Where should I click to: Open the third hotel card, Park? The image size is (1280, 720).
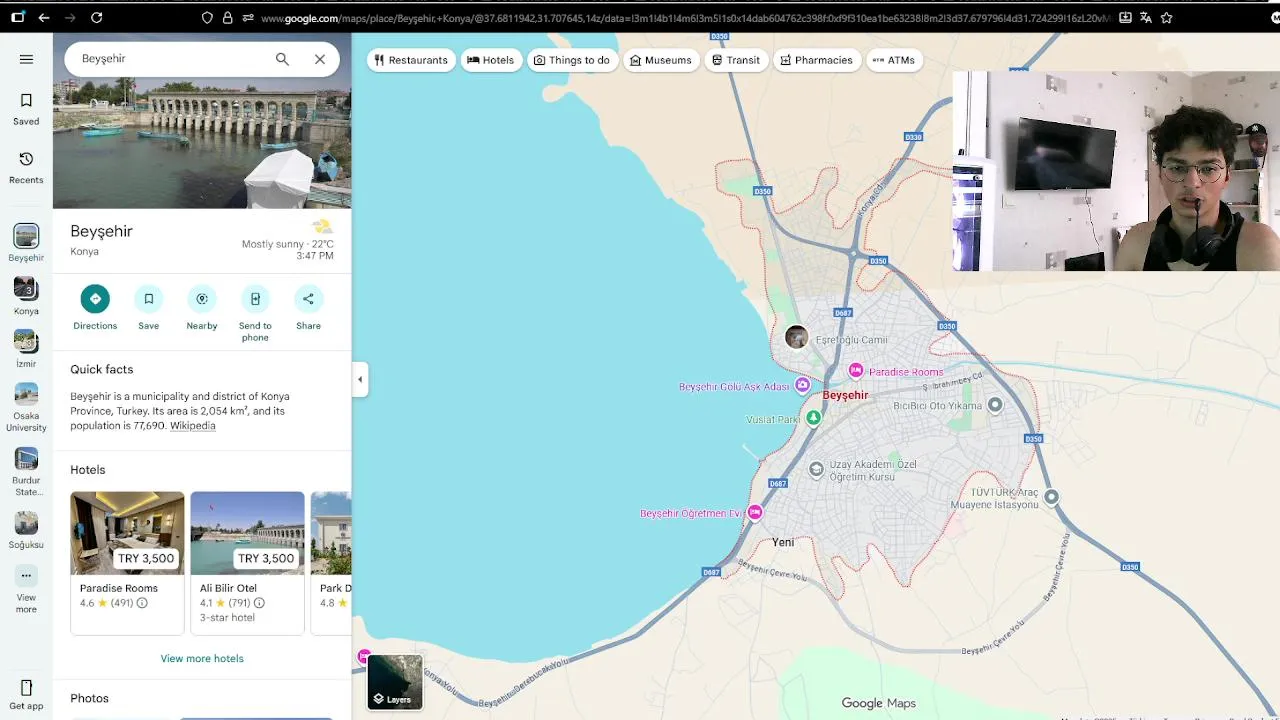point(331,562)
